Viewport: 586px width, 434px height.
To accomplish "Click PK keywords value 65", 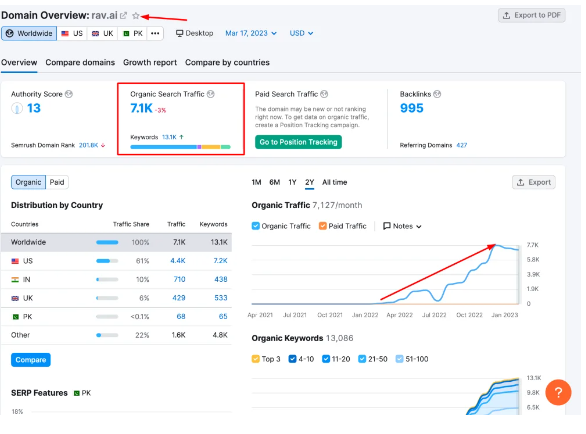I will [x=223, y=317].
